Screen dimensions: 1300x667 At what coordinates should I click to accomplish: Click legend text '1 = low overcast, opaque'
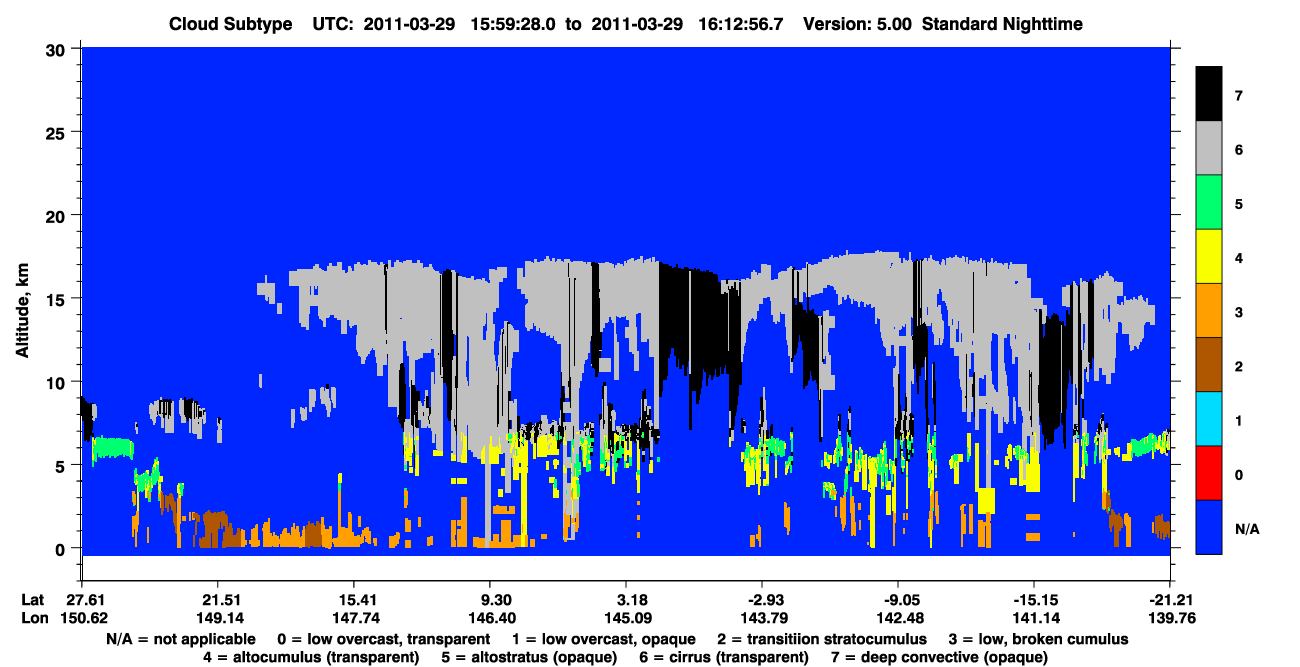602,638
